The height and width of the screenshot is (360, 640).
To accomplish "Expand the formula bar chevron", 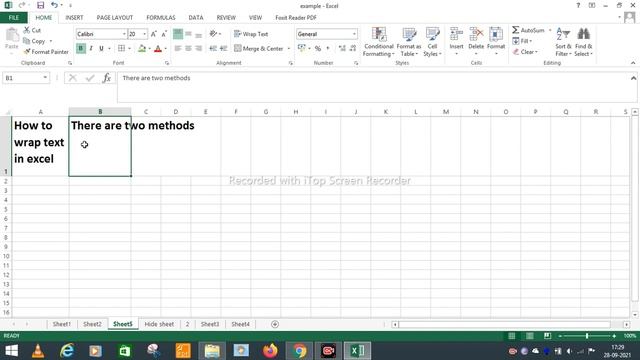I will pos(633,78).
